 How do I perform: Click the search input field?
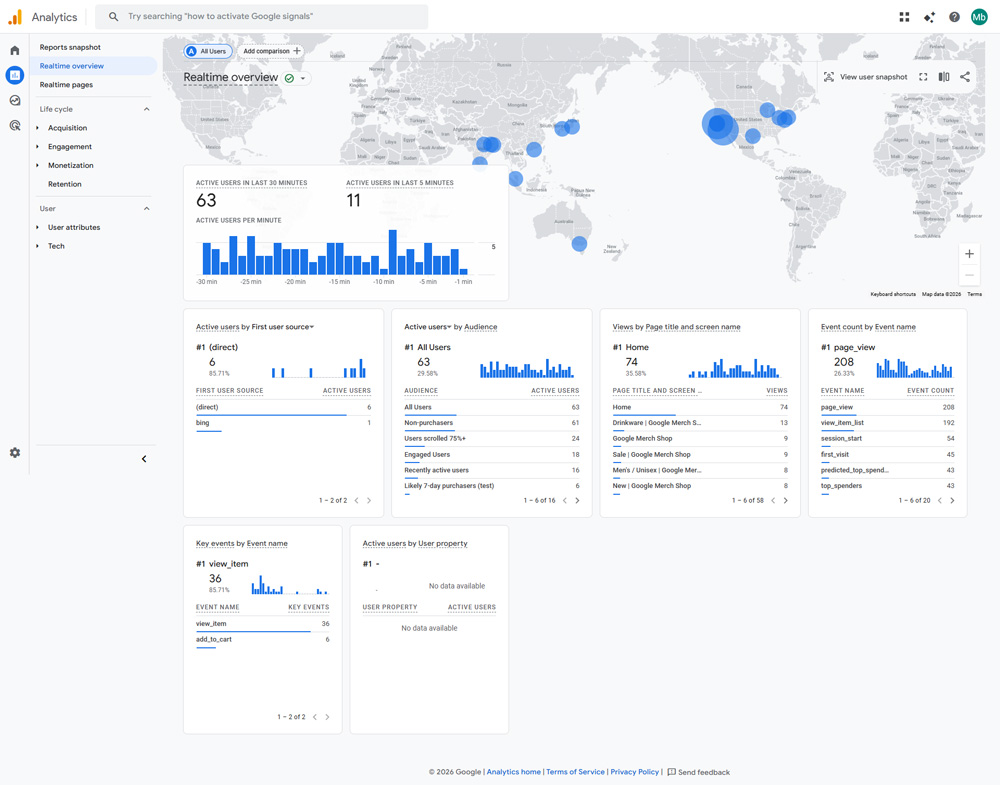[261, 17]
